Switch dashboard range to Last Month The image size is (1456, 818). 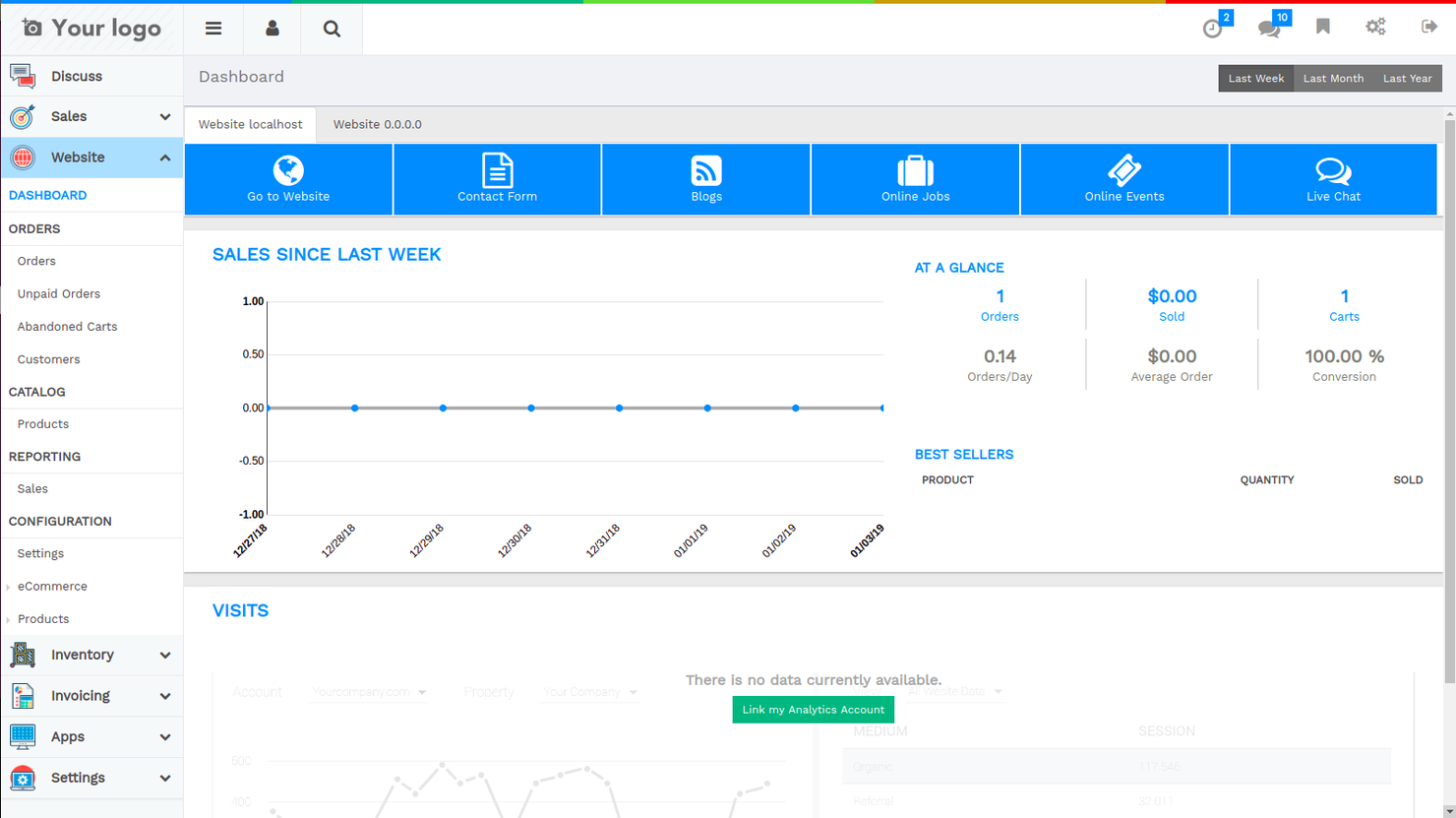click(1333, 78)
